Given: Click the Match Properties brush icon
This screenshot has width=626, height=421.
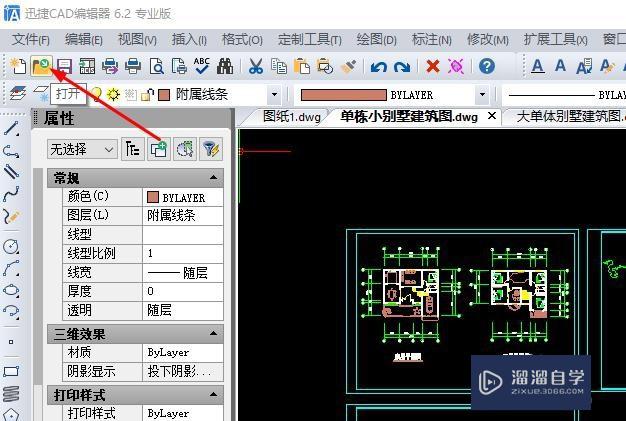Looking at the screenshot, I should (349, 66).
